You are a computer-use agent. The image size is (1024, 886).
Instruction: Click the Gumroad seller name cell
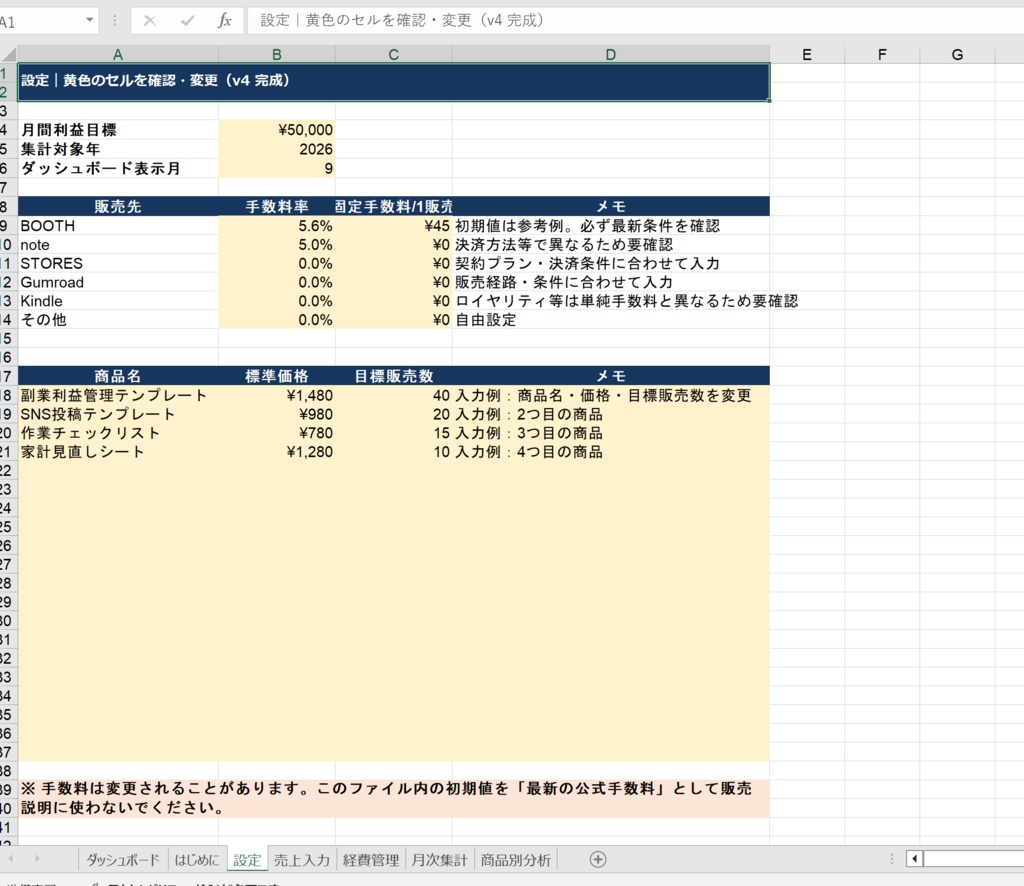pos(118,282)
